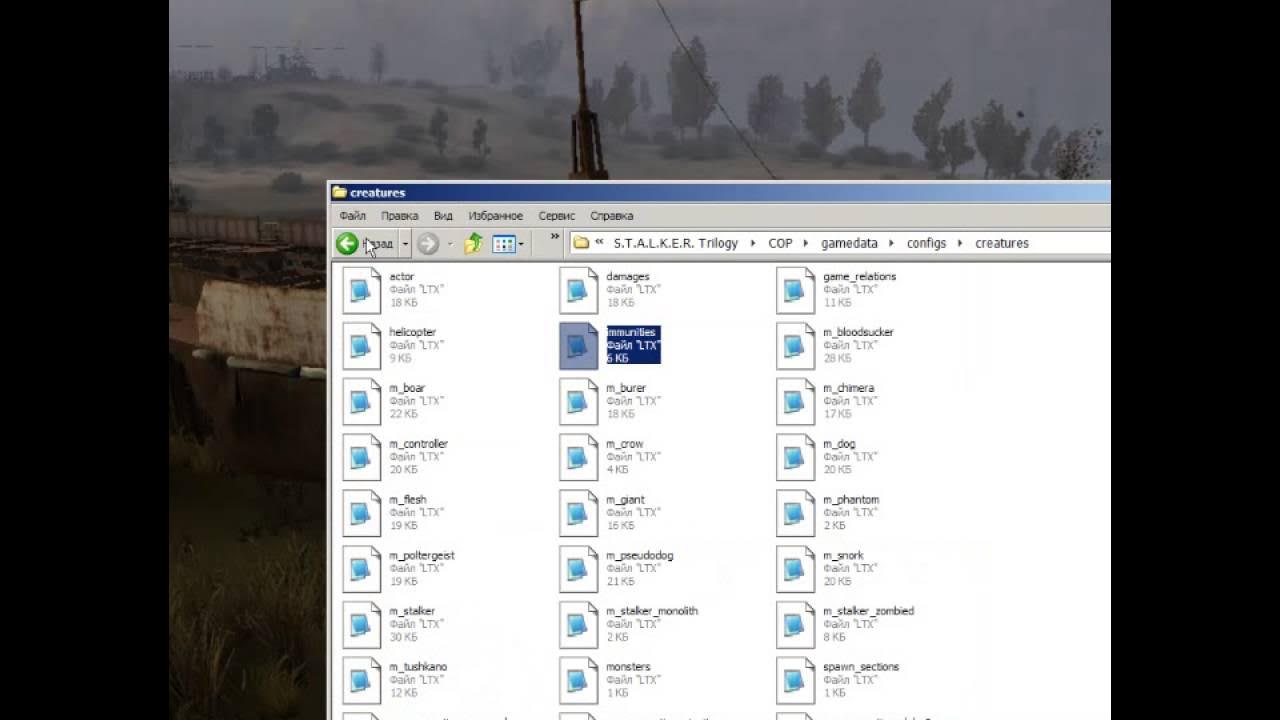Click the grey Forward arrow button
This screenshot has height=720, width=1280.
(x=428, y=243)
